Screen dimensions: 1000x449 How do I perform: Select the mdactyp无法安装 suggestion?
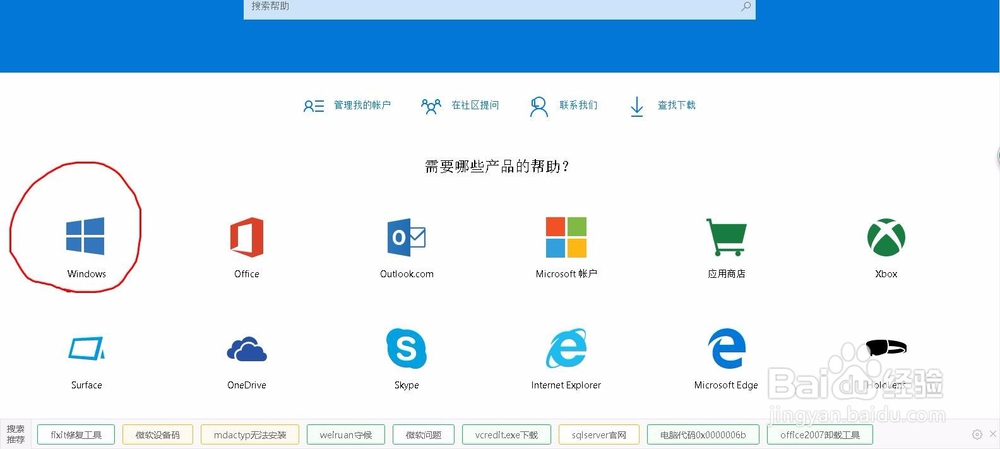pyautogui.click(x=250, y=435)
